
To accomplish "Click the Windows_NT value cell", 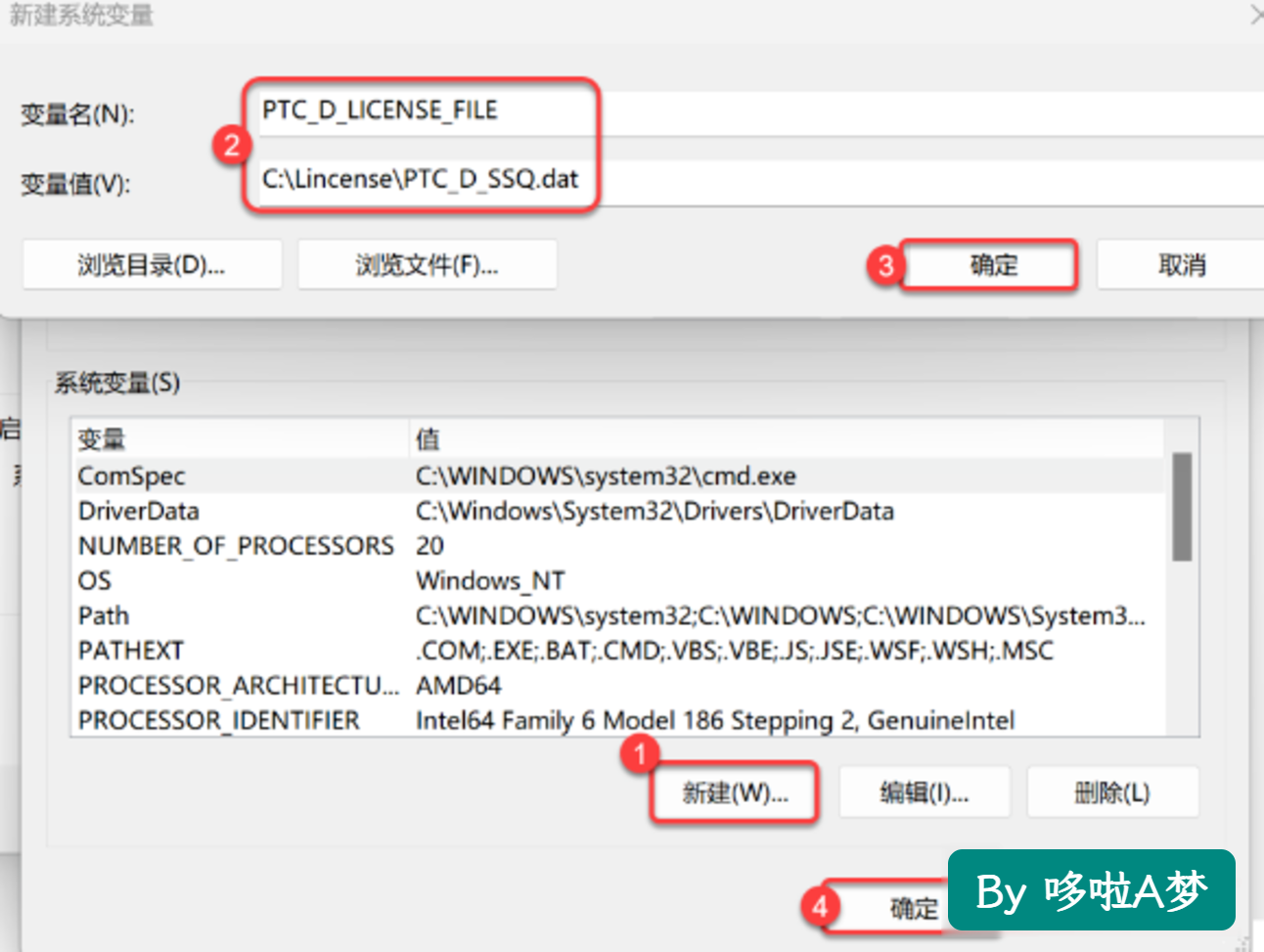I will tap(490, 581).
